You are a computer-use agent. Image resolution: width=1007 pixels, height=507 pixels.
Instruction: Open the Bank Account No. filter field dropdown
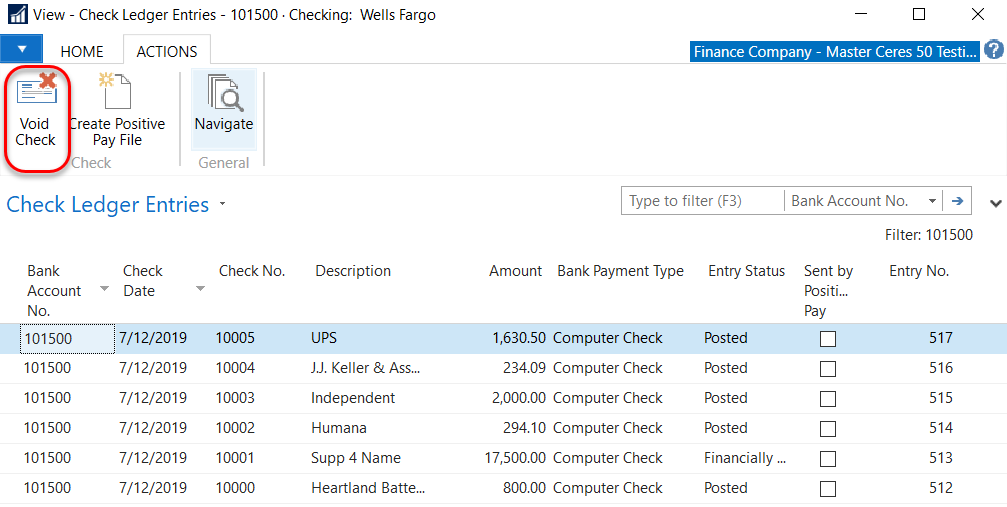(x=932, y=201)
